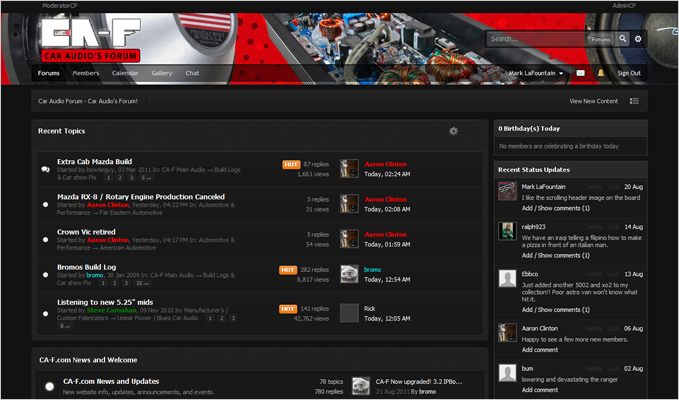Open CA-F Now upgraded! 3.2 IPBo... last post
Viewport: 679px width, 400px height.
[x=419, y=381]
